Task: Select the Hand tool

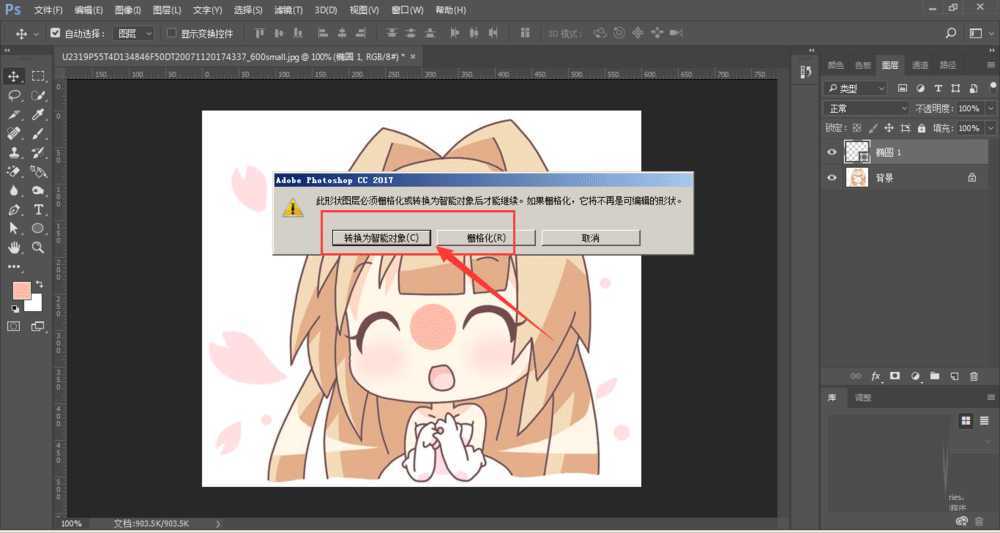Action: tap(14, 247)
